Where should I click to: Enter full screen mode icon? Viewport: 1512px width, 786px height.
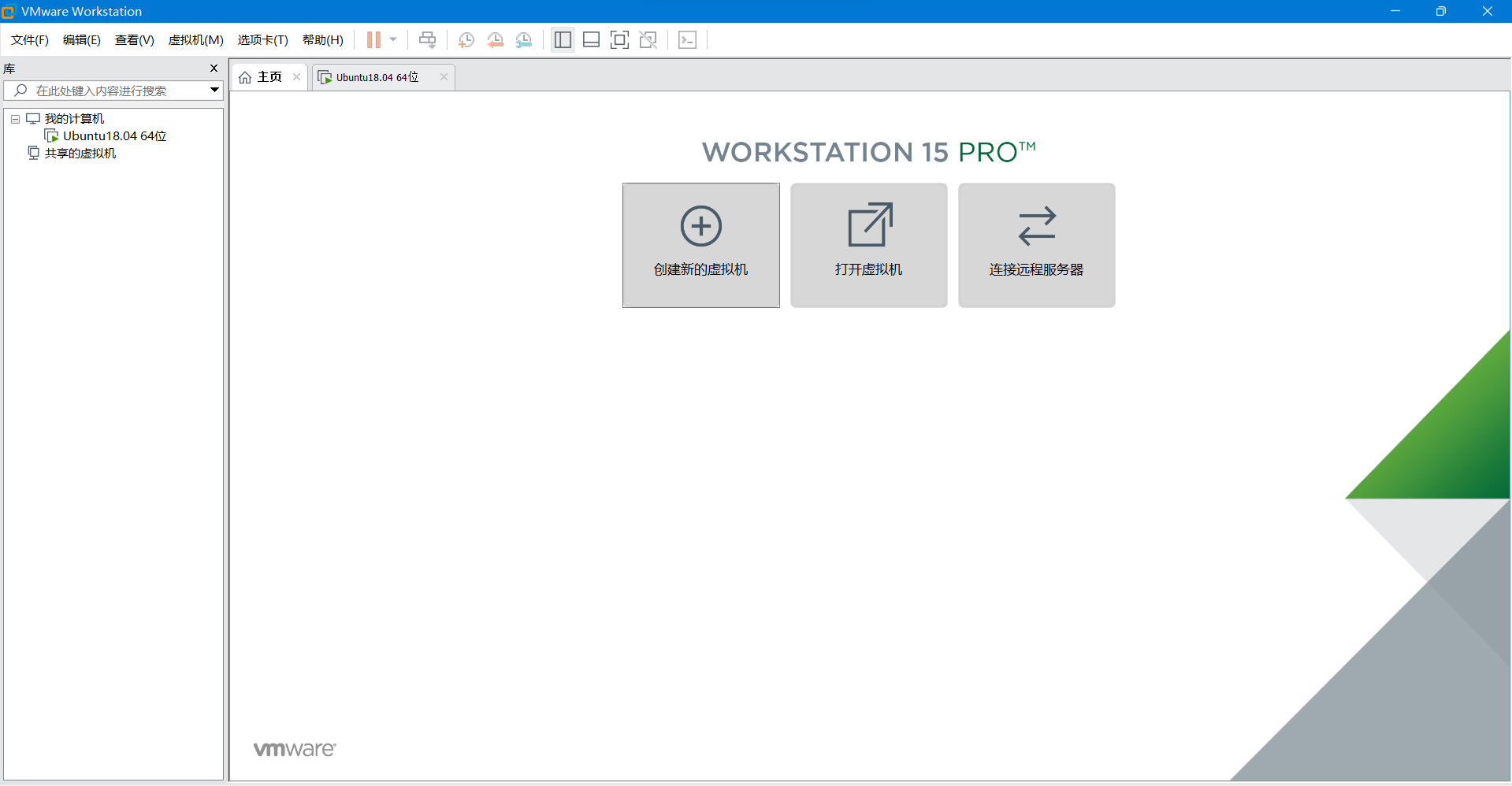[619, 40]
